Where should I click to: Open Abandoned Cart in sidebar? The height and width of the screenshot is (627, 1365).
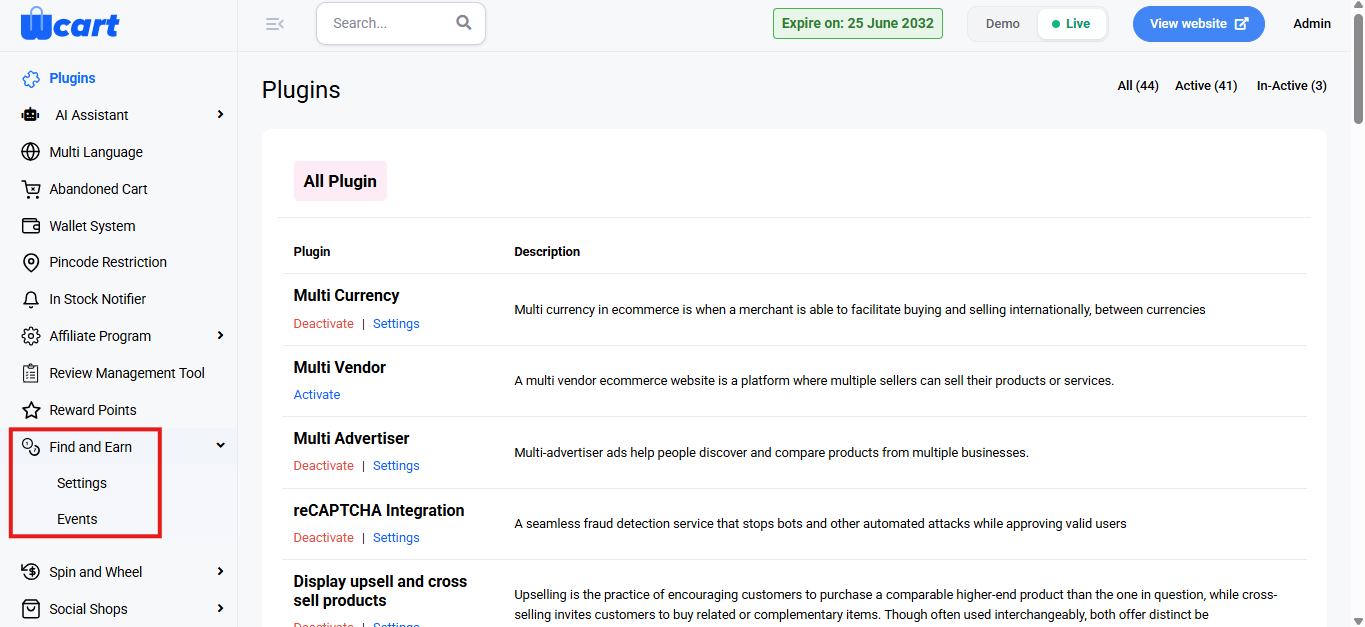tap(98, 189)
